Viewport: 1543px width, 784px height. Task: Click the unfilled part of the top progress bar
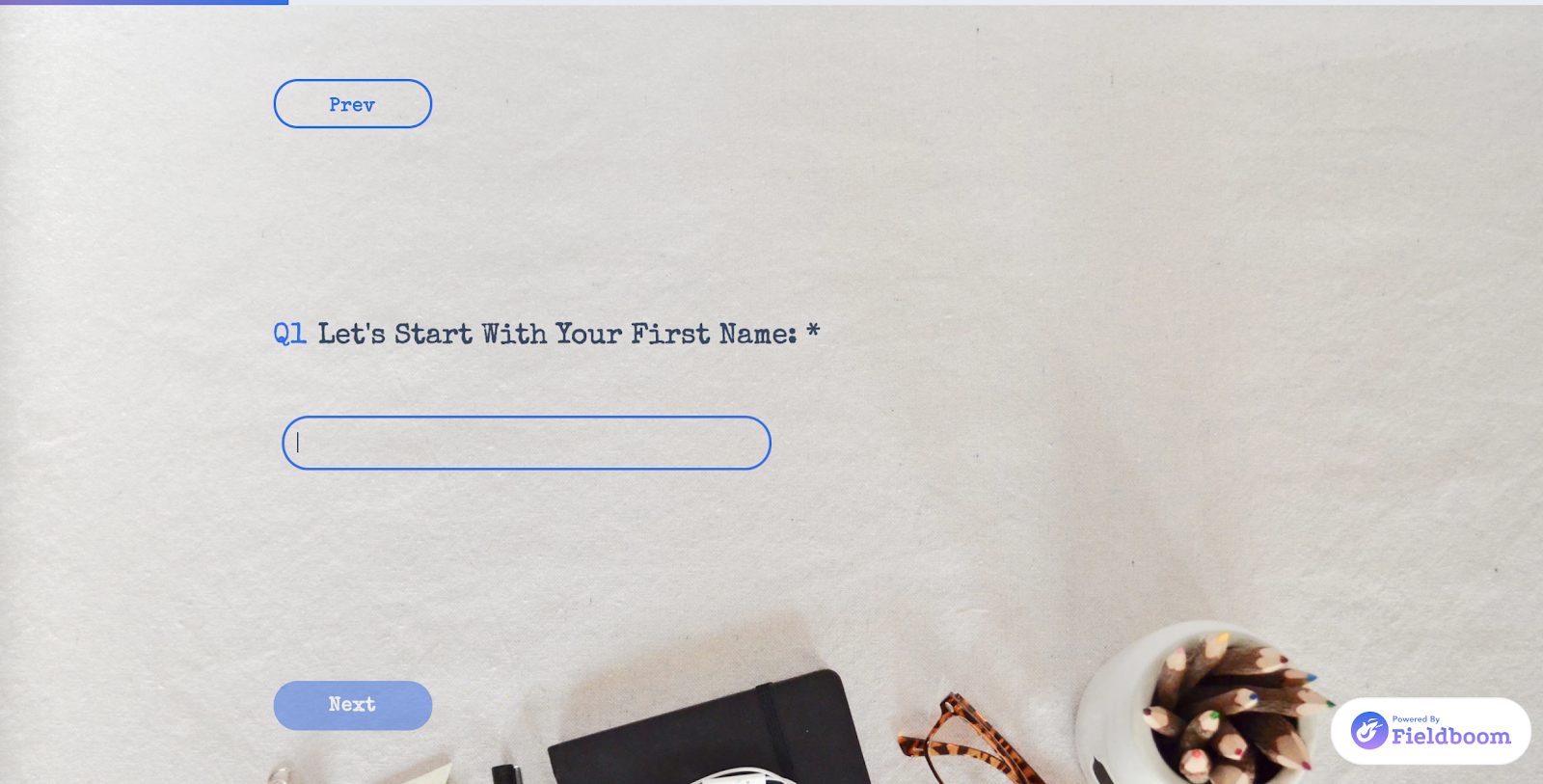coord(915,2)
